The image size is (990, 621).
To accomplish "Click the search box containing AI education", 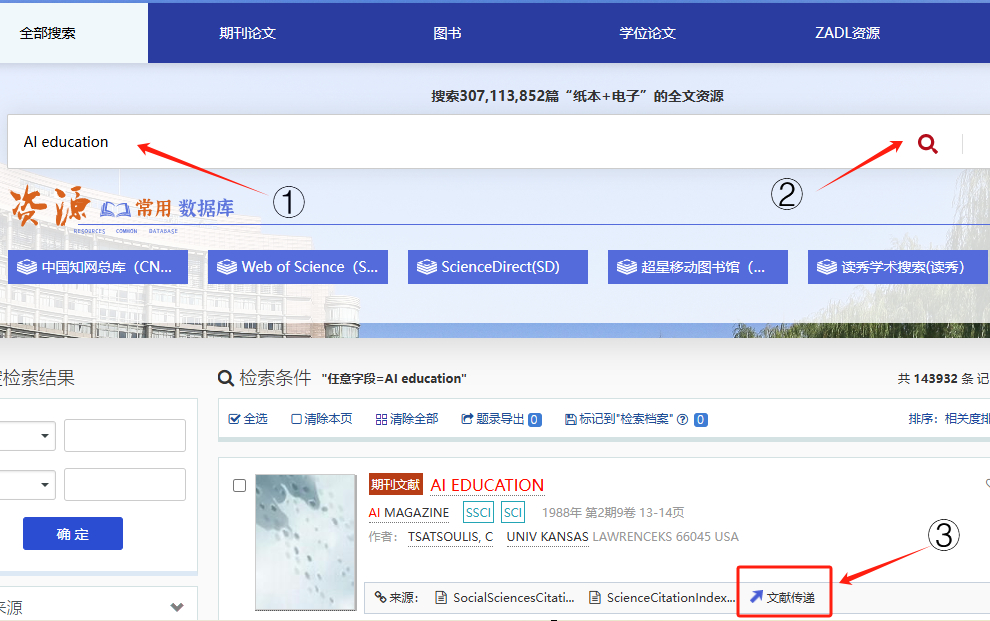I will coord(450,142).
